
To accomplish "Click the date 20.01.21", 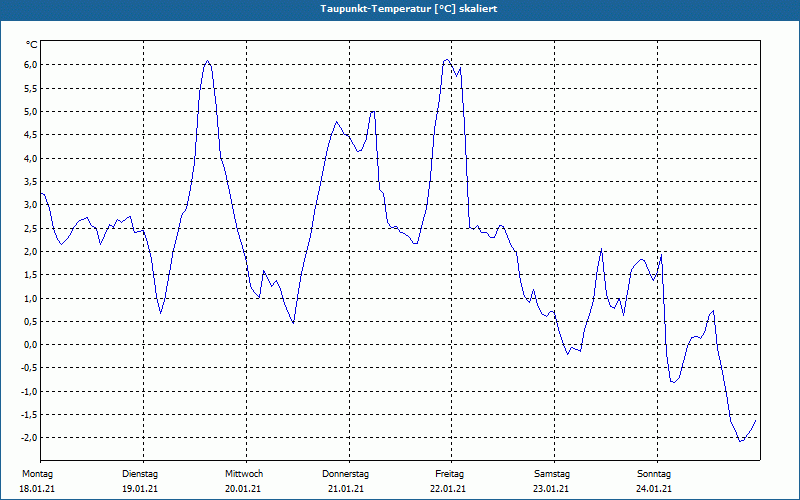I will click(243, 489).
